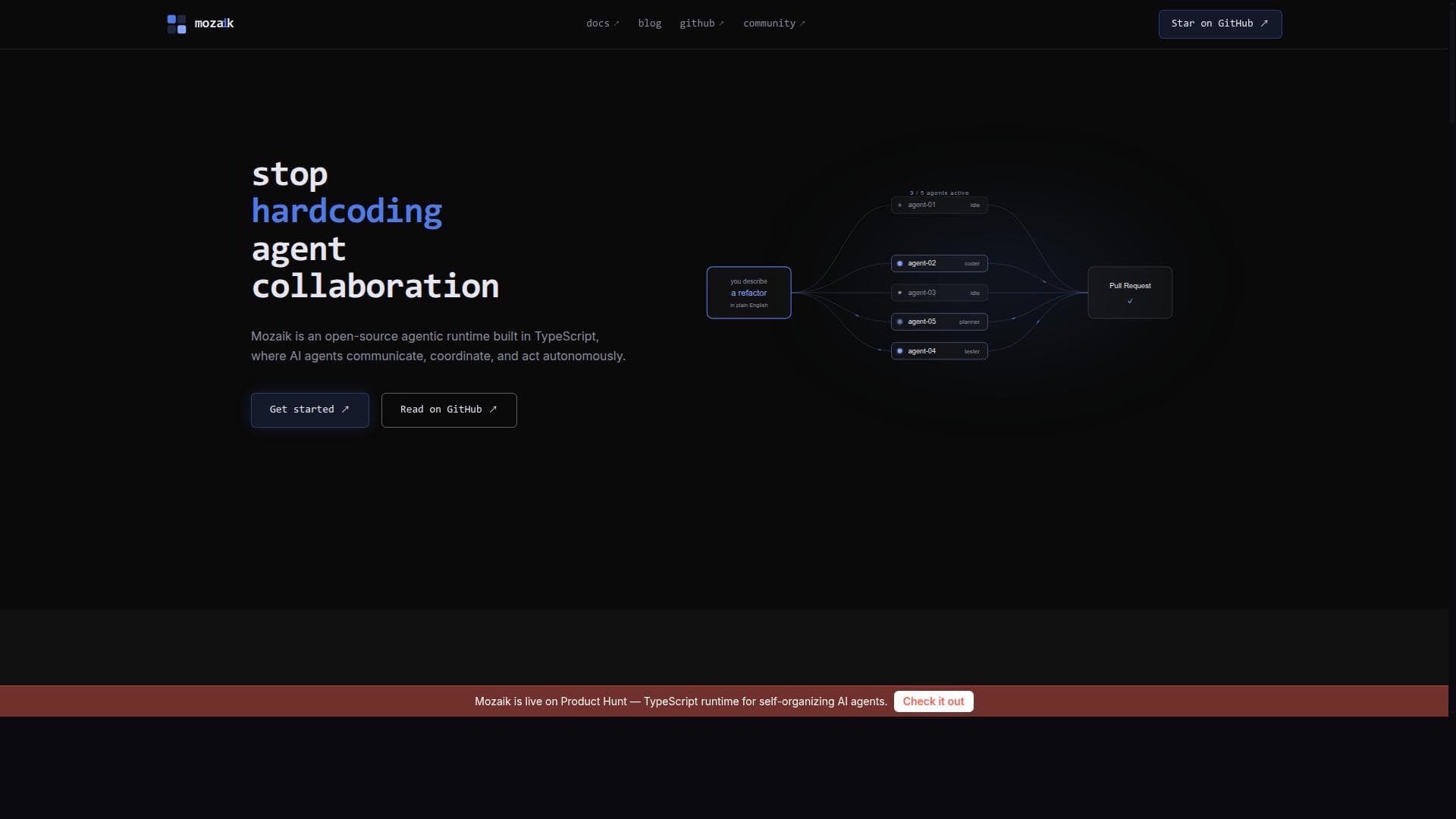Select the agent-04 tester node
The height and width of the screenshot is (819, 1456).
click(940, 352)
